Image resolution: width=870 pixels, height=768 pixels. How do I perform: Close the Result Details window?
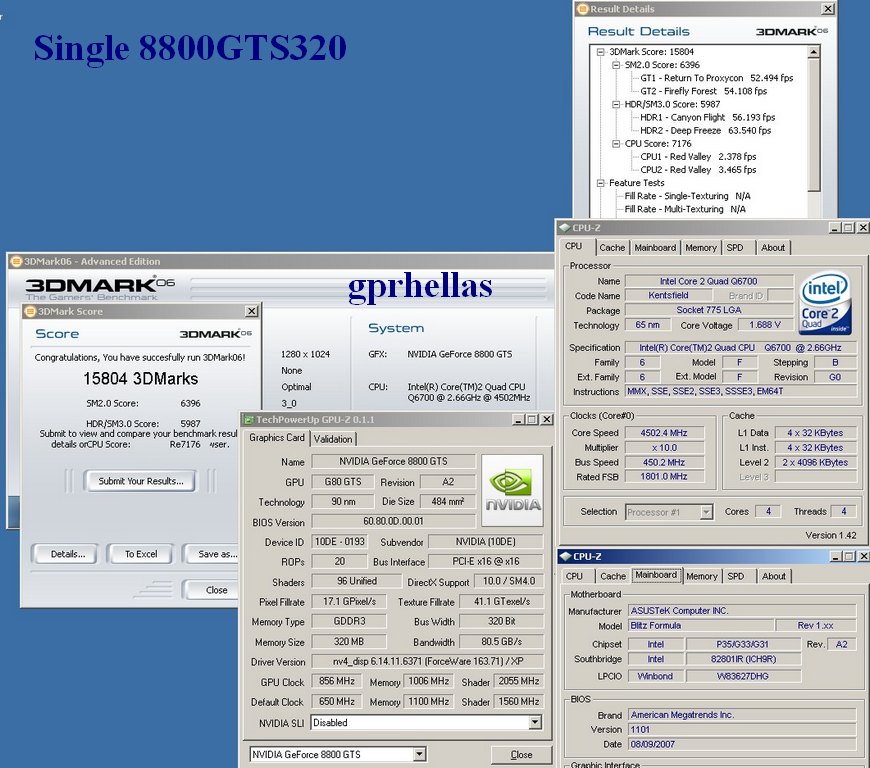pos(828,9)
